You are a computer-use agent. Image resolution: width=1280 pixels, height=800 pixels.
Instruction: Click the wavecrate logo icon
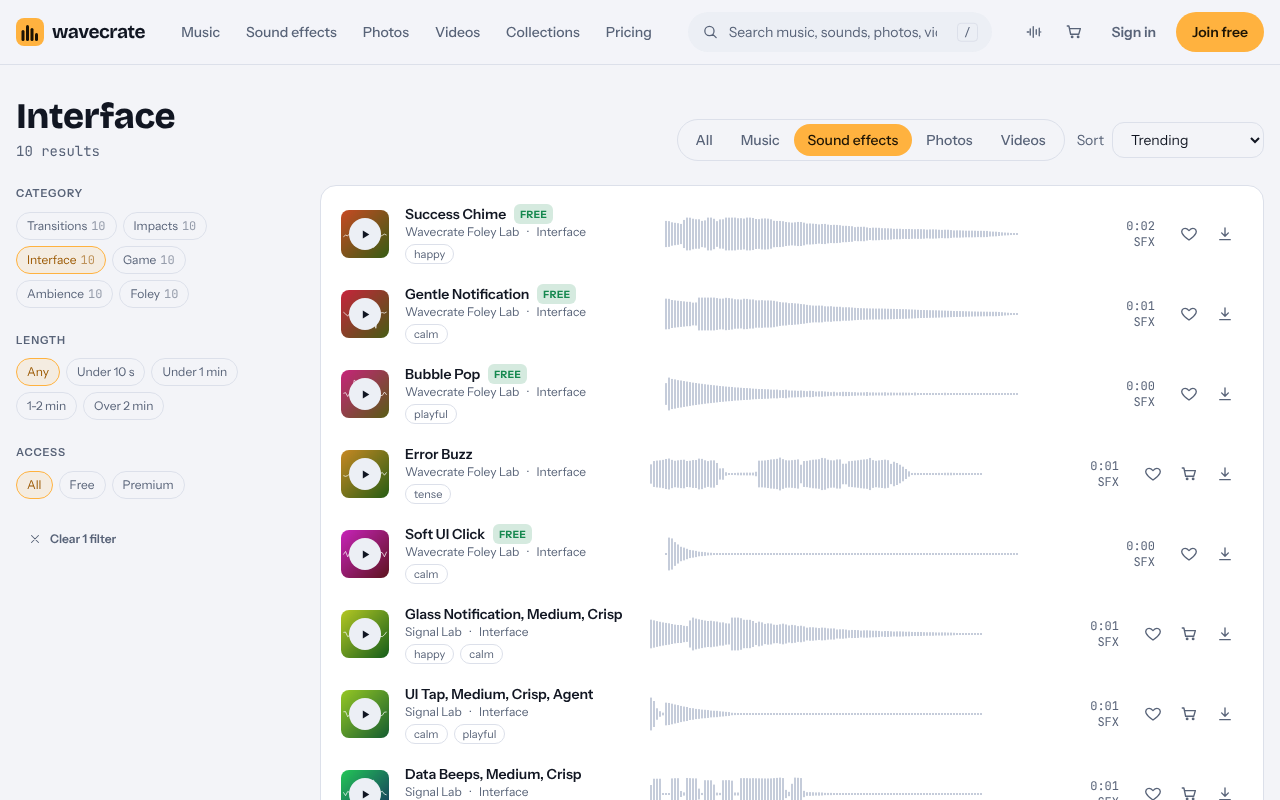click(x=30, y=32)
